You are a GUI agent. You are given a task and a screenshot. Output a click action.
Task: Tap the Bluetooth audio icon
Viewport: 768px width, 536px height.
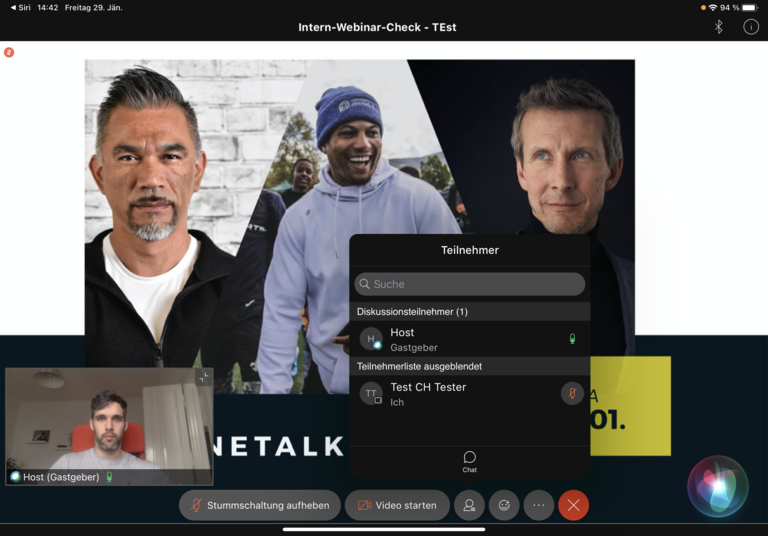pyautogui.click(x=719, y=27)
